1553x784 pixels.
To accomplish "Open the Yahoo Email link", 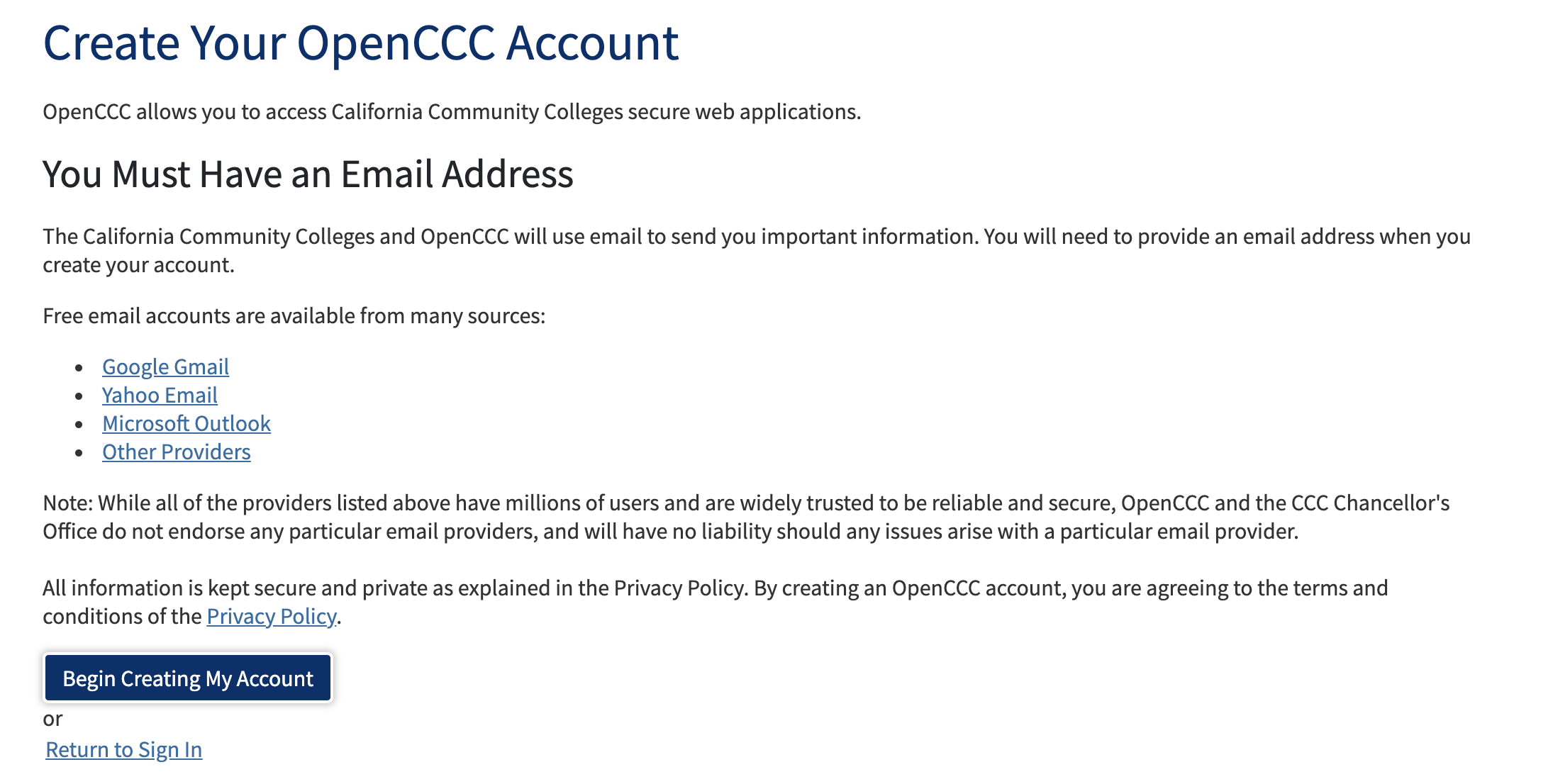I will (x=160, y=395).
